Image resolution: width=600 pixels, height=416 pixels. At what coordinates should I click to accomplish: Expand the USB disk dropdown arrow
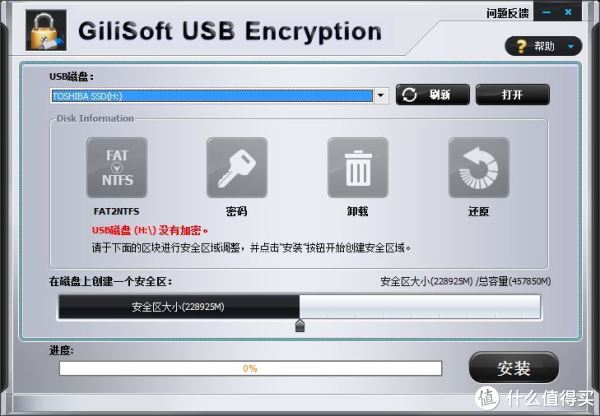tap(381, 96)
